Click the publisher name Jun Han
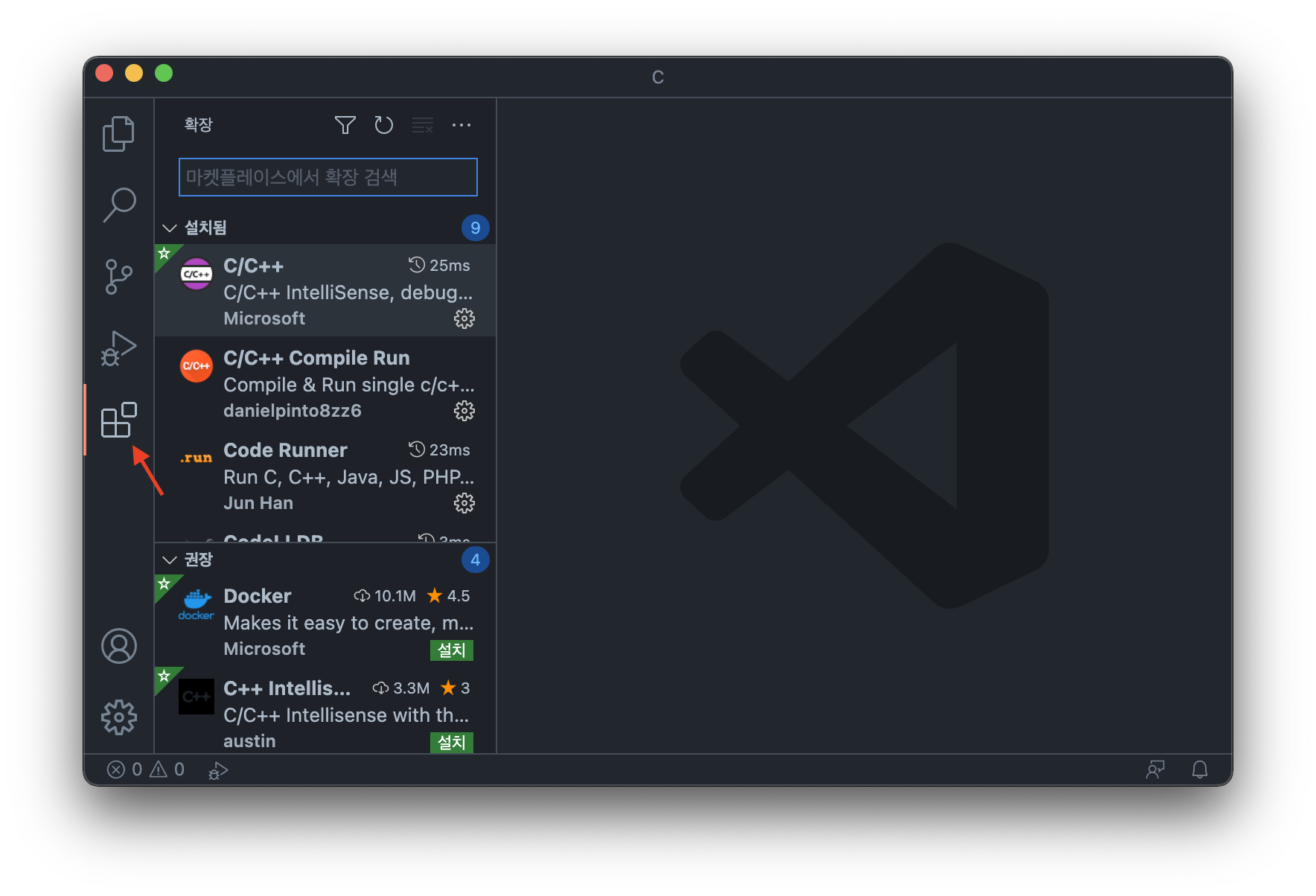This screenshot has width=1316, height=896. [258, 503]
